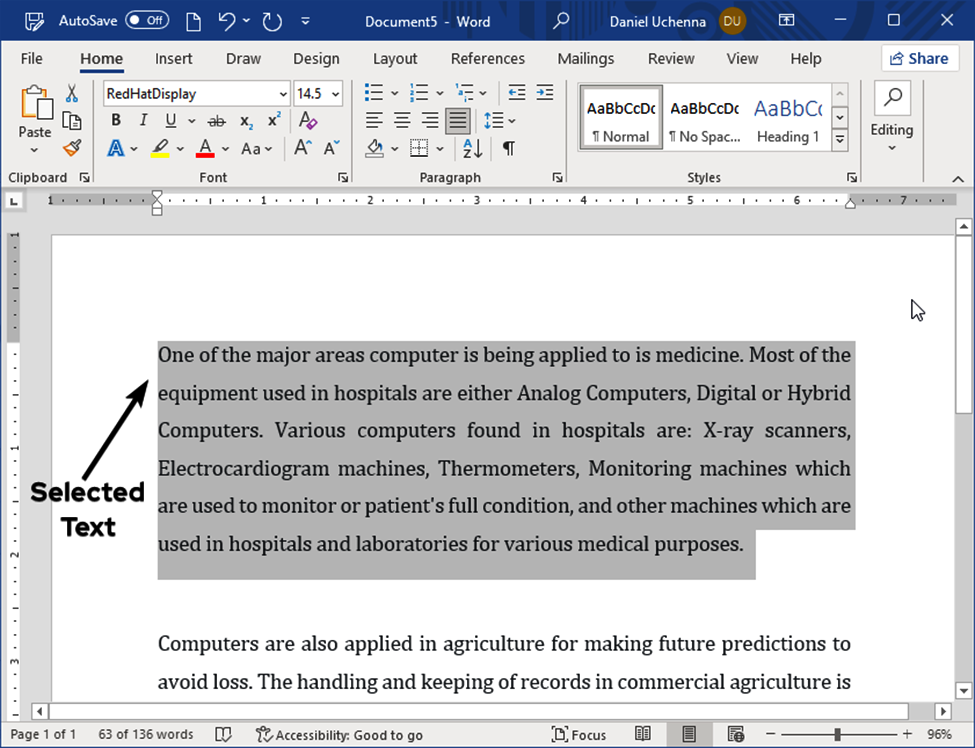Click the Share button
Screen dimensions: 975x748
click(x=919, y=58)
